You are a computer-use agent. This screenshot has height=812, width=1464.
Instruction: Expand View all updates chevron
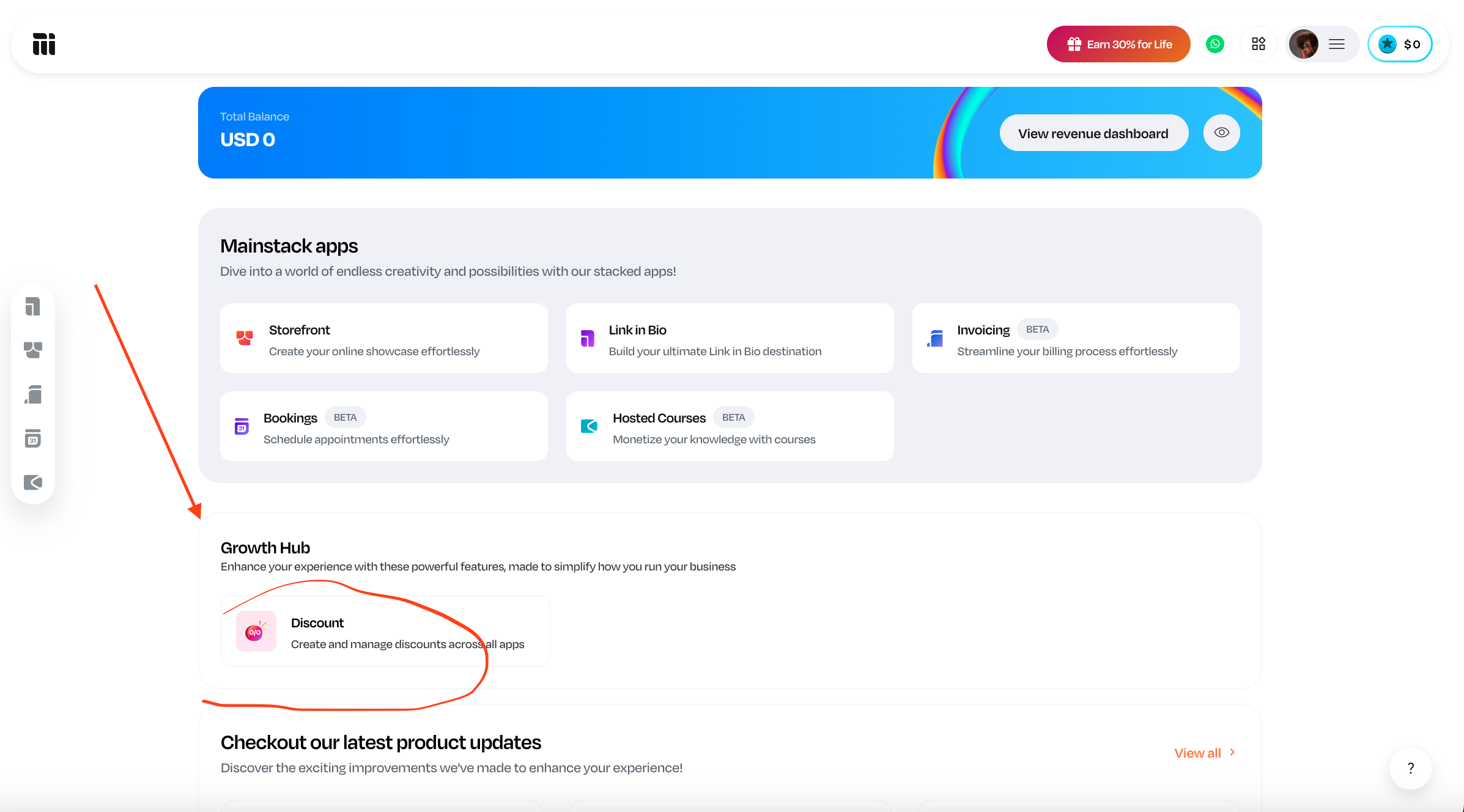(1232, 753)
